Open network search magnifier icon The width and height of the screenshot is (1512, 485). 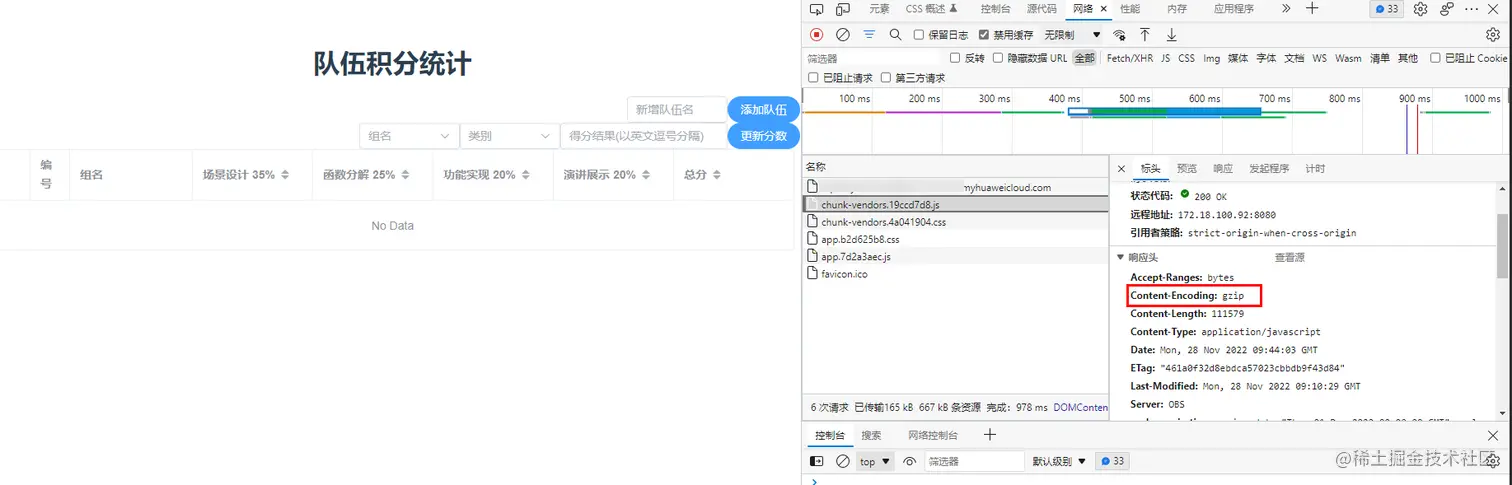click(x=895, y=34)
